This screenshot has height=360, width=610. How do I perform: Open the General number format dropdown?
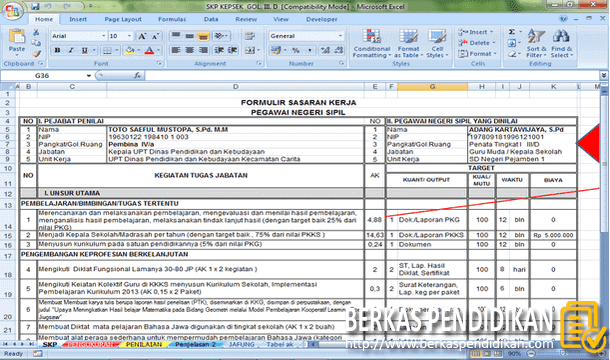tap(340, 36)
